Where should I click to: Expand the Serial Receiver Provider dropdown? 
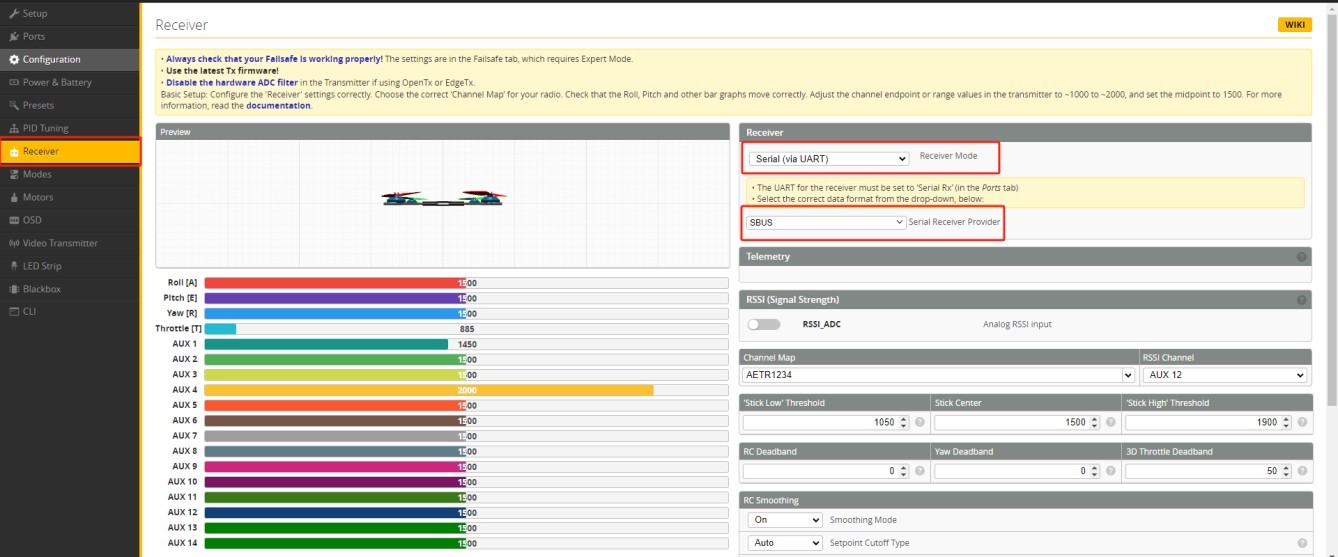coord(826,223)
